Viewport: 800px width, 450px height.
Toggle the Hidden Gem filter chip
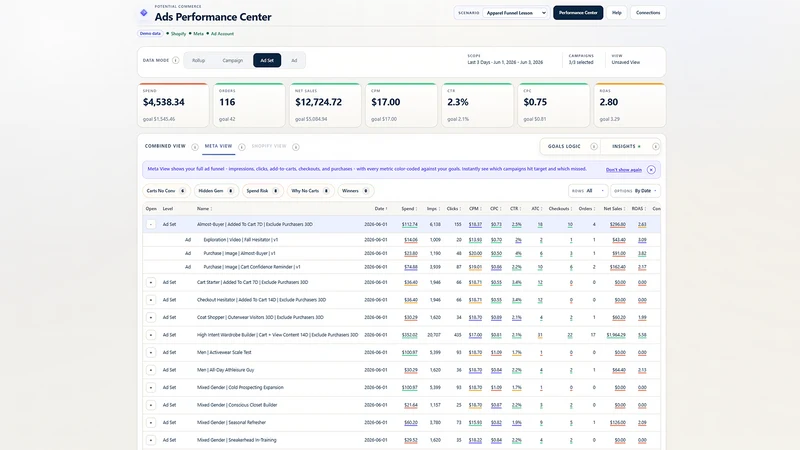point(216,191)
